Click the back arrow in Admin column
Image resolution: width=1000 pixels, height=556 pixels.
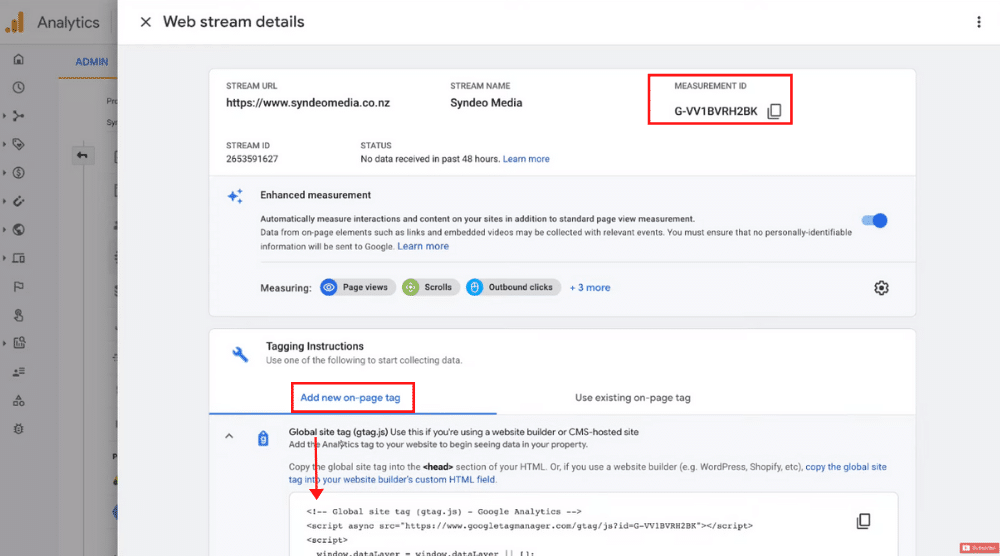pos(82,155)
